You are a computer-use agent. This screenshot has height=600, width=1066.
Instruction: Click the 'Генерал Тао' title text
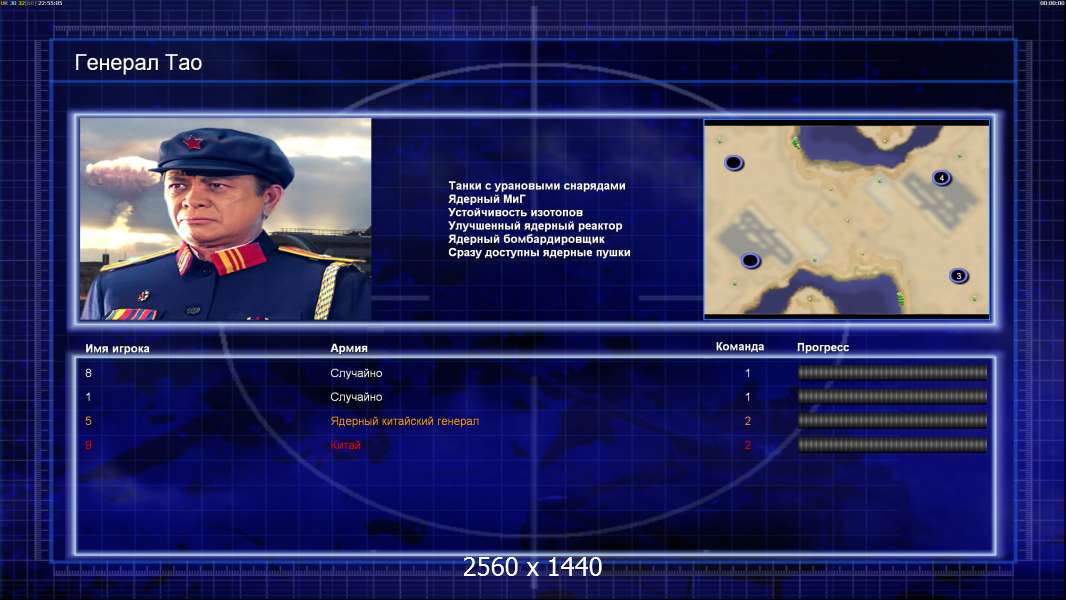(138, 63)
